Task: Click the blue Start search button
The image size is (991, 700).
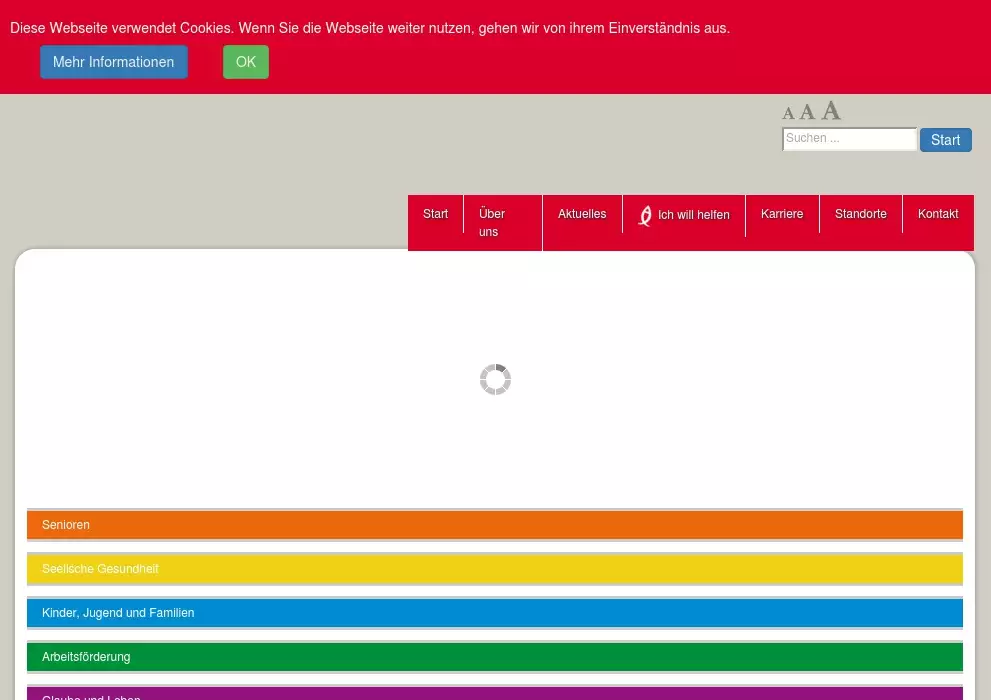Action: click(x=945, y=140)
